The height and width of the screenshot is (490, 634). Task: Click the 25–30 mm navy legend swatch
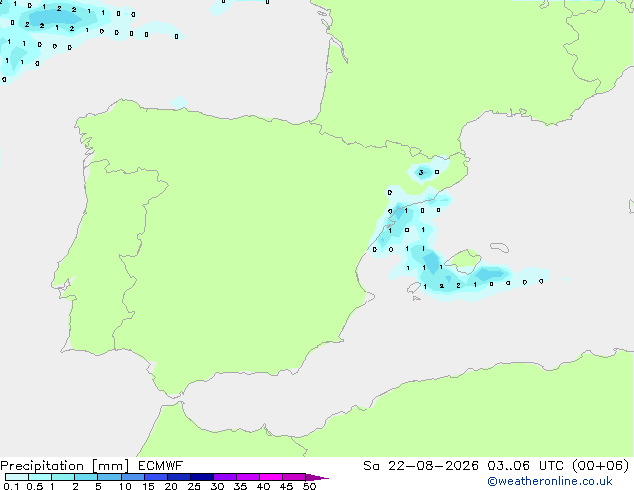(x=202, y=477)
